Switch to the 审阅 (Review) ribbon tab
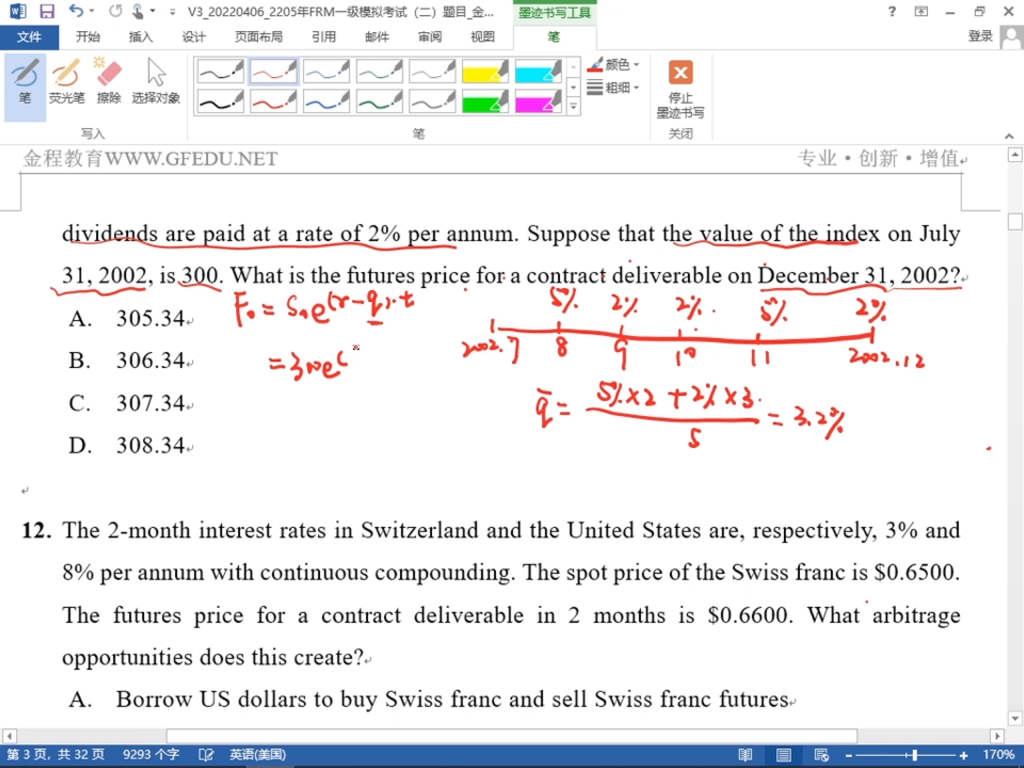This screenshot has height=768, width=1024. [x=429, y=37]
